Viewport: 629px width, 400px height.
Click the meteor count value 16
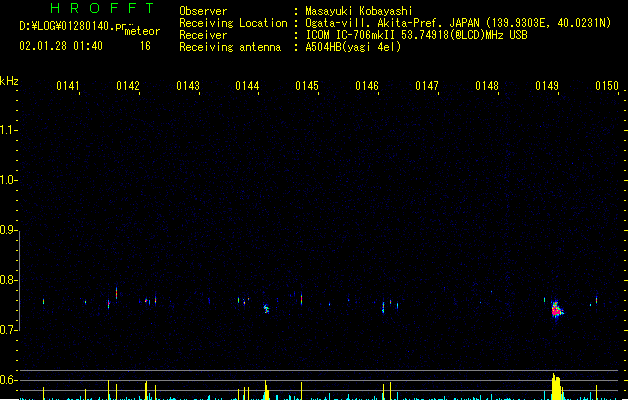pyautogui.click(x=145, y=46)
